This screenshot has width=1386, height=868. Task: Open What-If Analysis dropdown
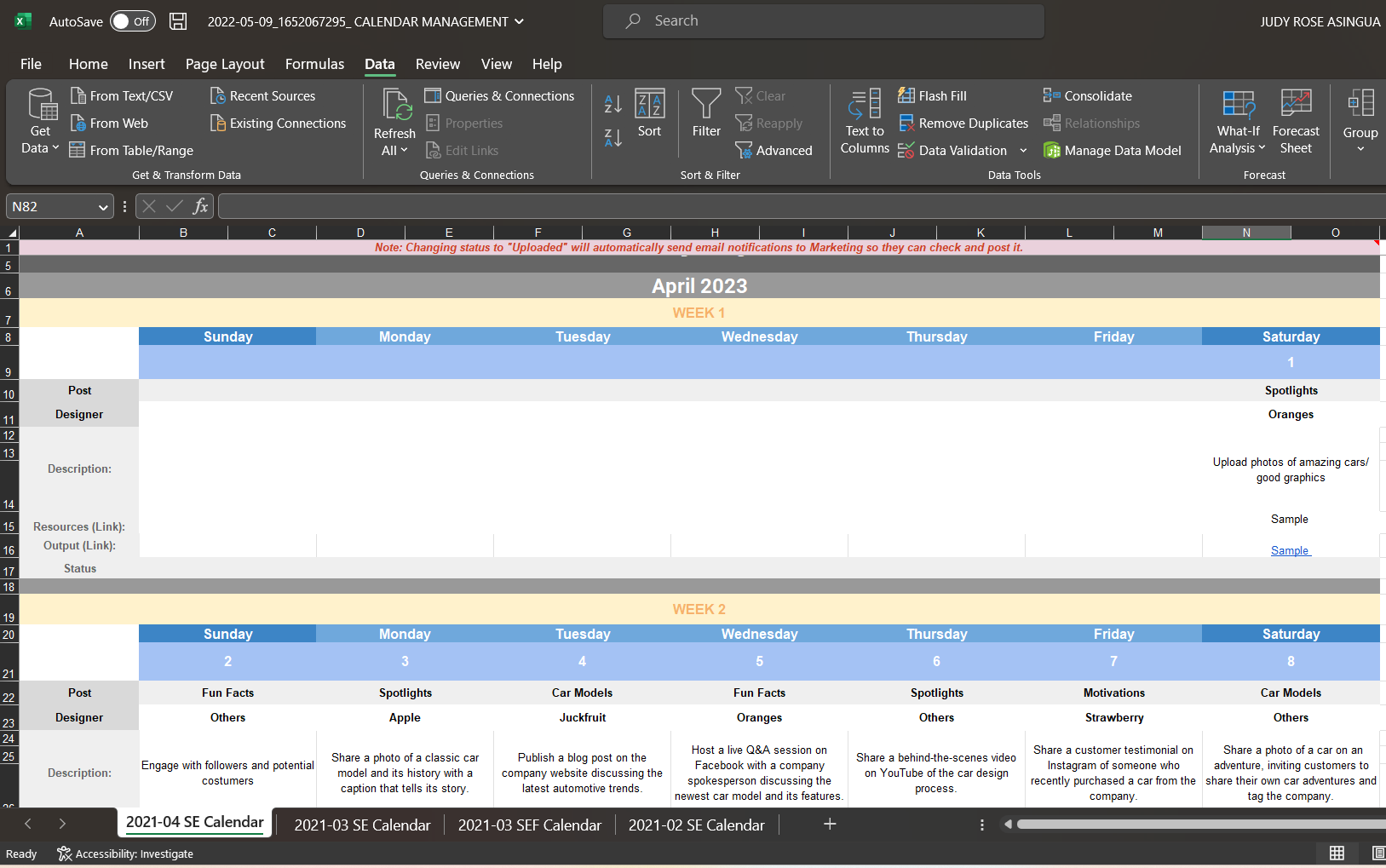(x=1238, y=122)
